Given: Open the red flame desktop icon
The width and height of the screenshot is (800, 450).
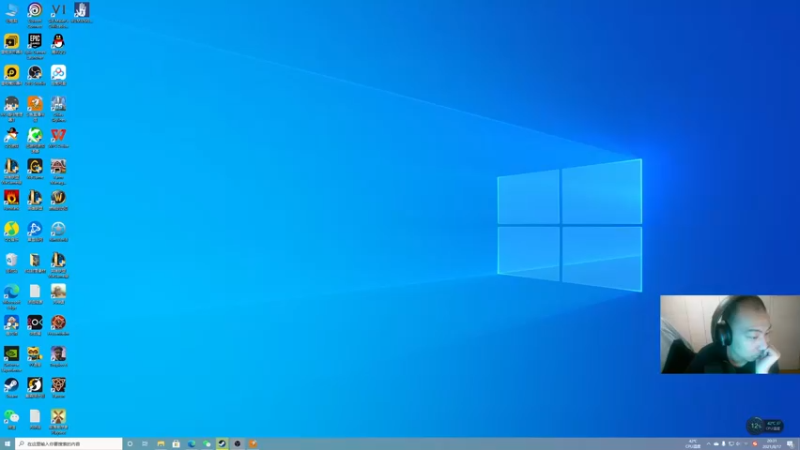Looking at the screenshot, I should [x=11, y=199].
